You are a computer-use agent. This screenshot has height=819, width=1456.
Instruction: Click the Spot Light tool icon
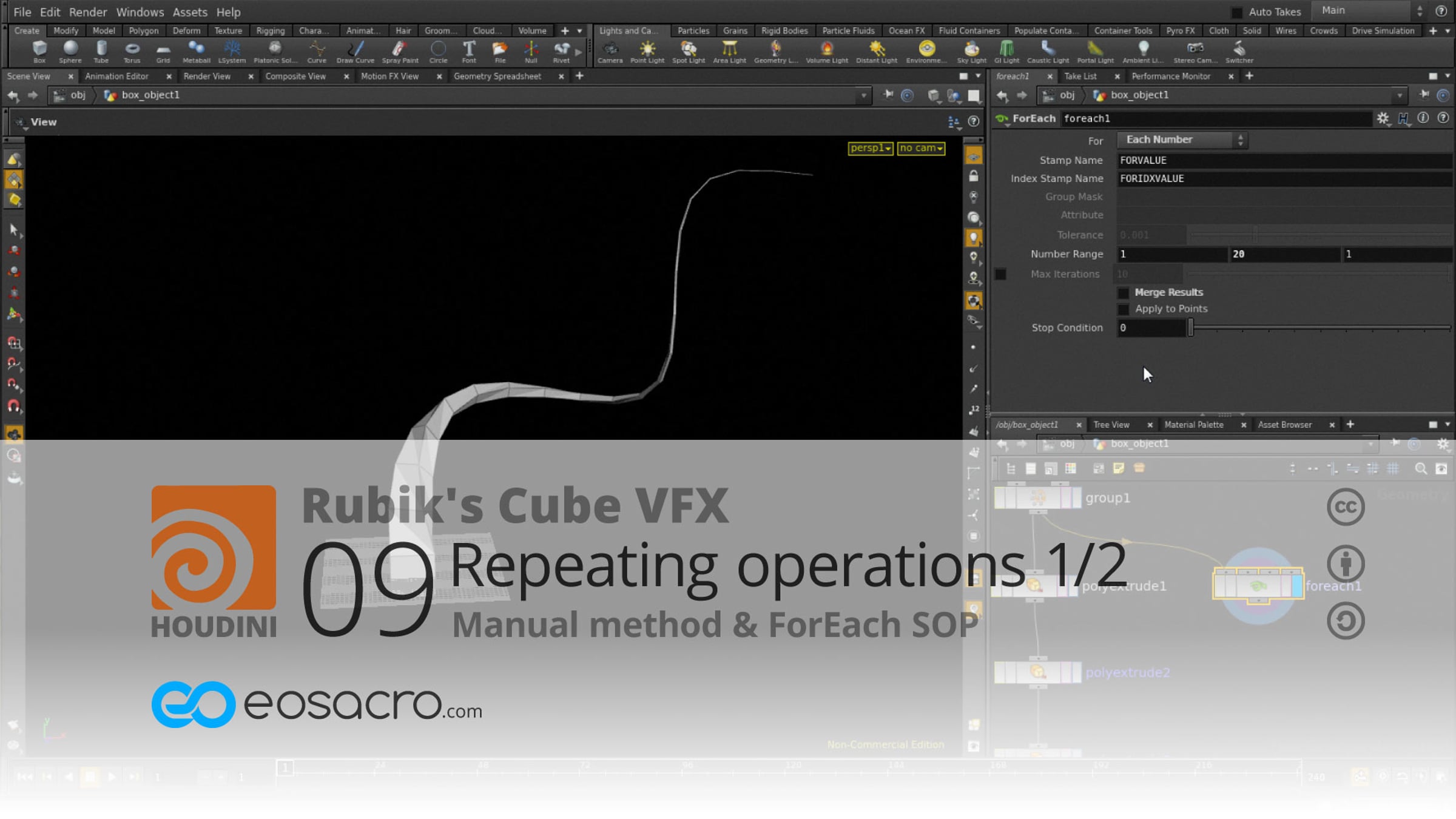pyautogui.click(x=688, y=50)
